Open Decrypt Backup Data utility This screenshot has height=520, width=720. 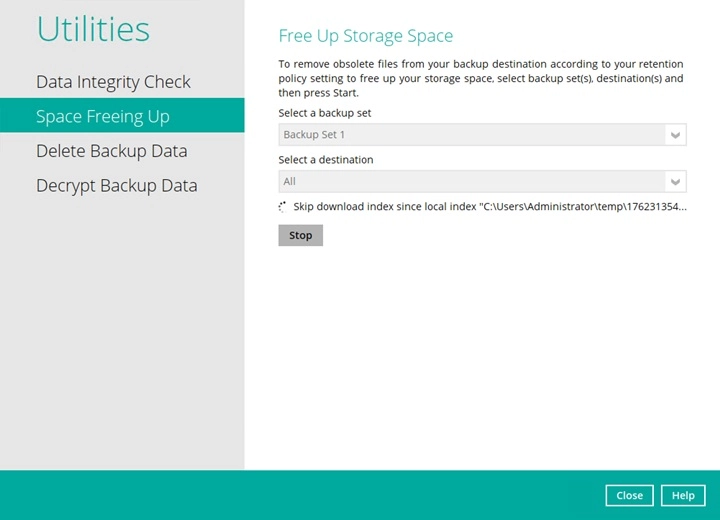116,186
